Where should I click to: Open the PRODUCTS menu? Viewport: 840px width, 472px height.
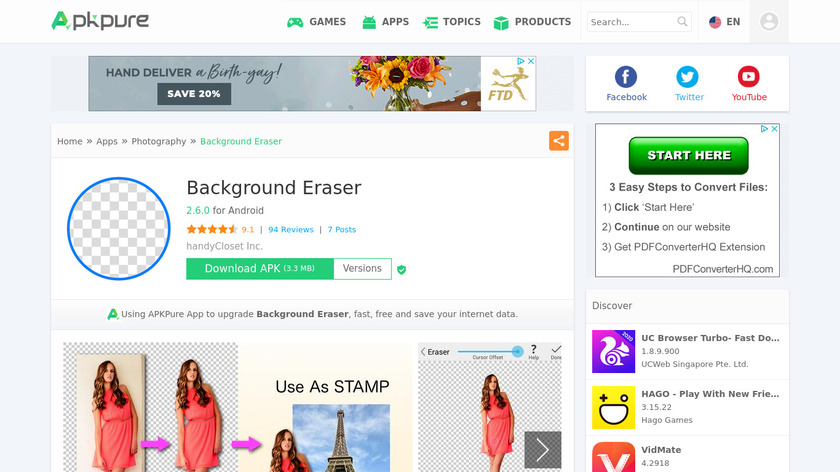(x=532, y=22)
